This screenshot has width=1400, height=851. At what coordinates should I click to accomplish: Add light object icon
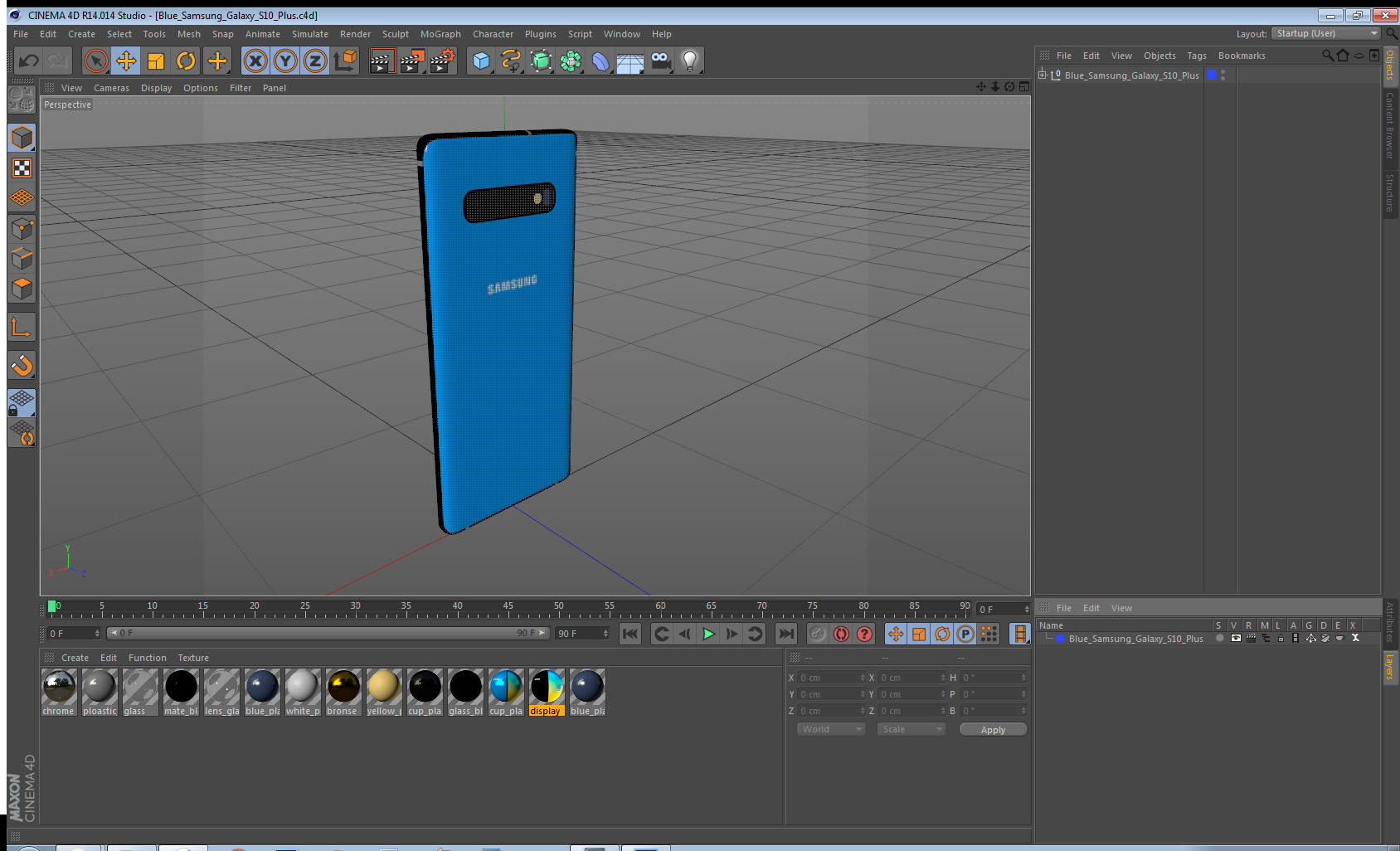click(x=690, y=61)
